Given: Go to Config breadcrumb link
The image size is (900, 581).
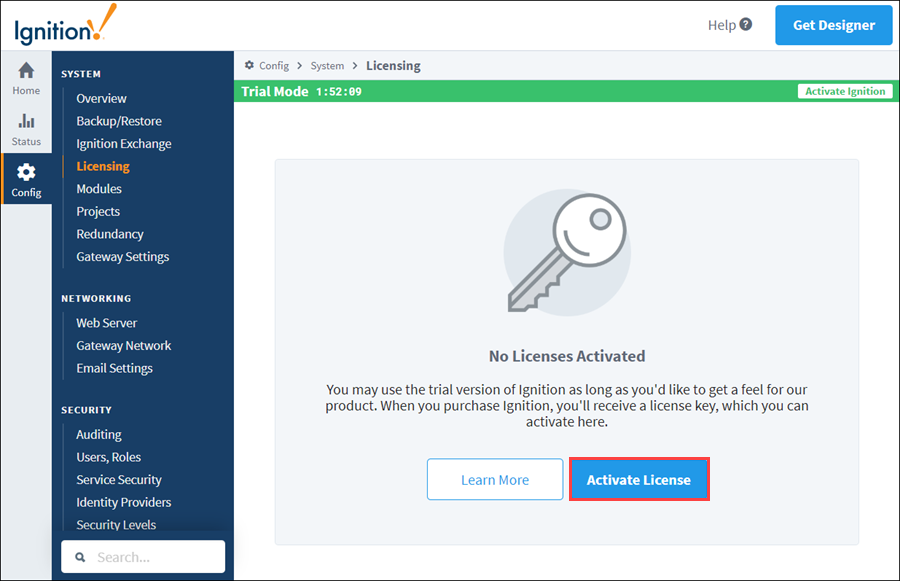Looking at the screenshot, I should pyautogui.click(x=274, y=65).
